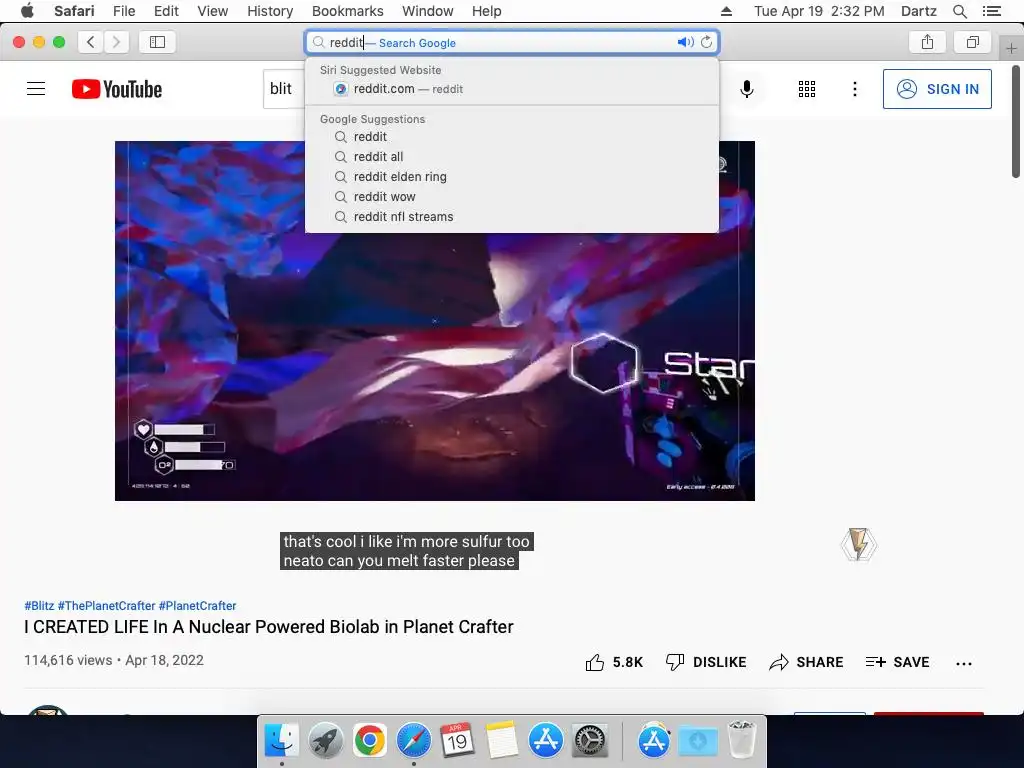Choose the reddit.com Siri suggested website
Screen dimensions: 1024x768
pos(512,89)
